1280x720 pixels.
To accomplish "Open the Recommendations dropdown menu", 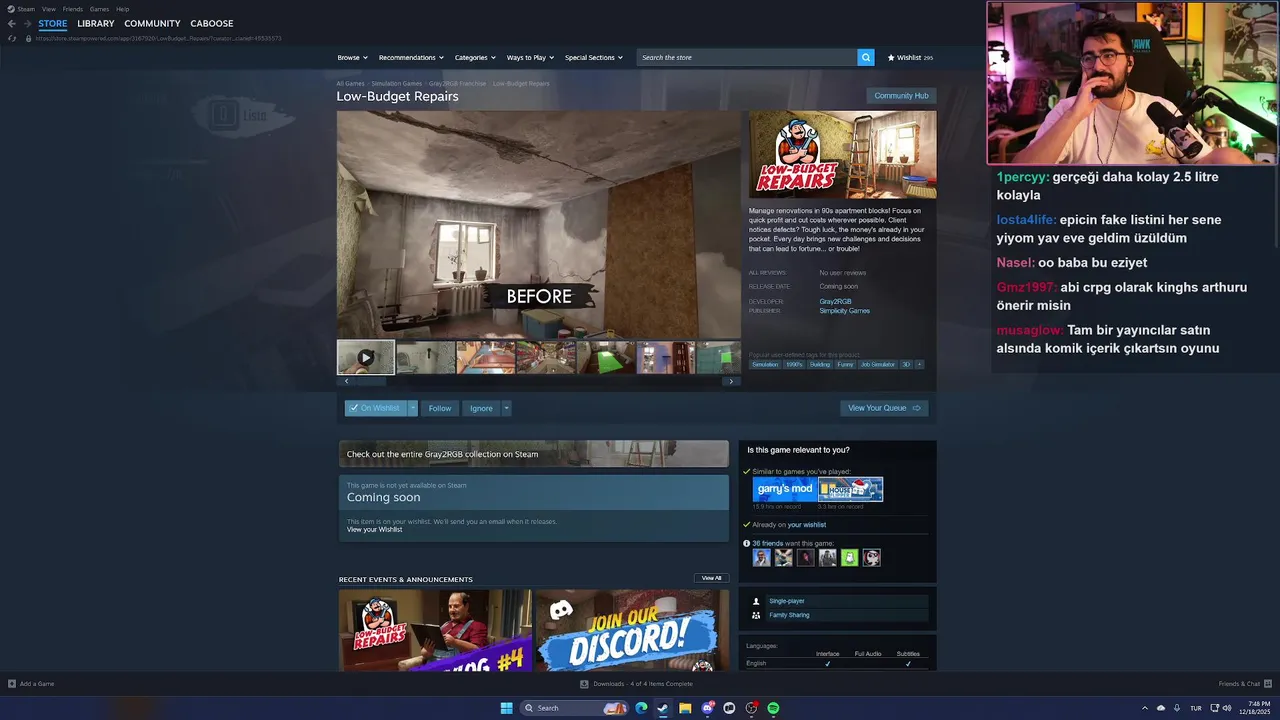I will click(x=410, y=57).
